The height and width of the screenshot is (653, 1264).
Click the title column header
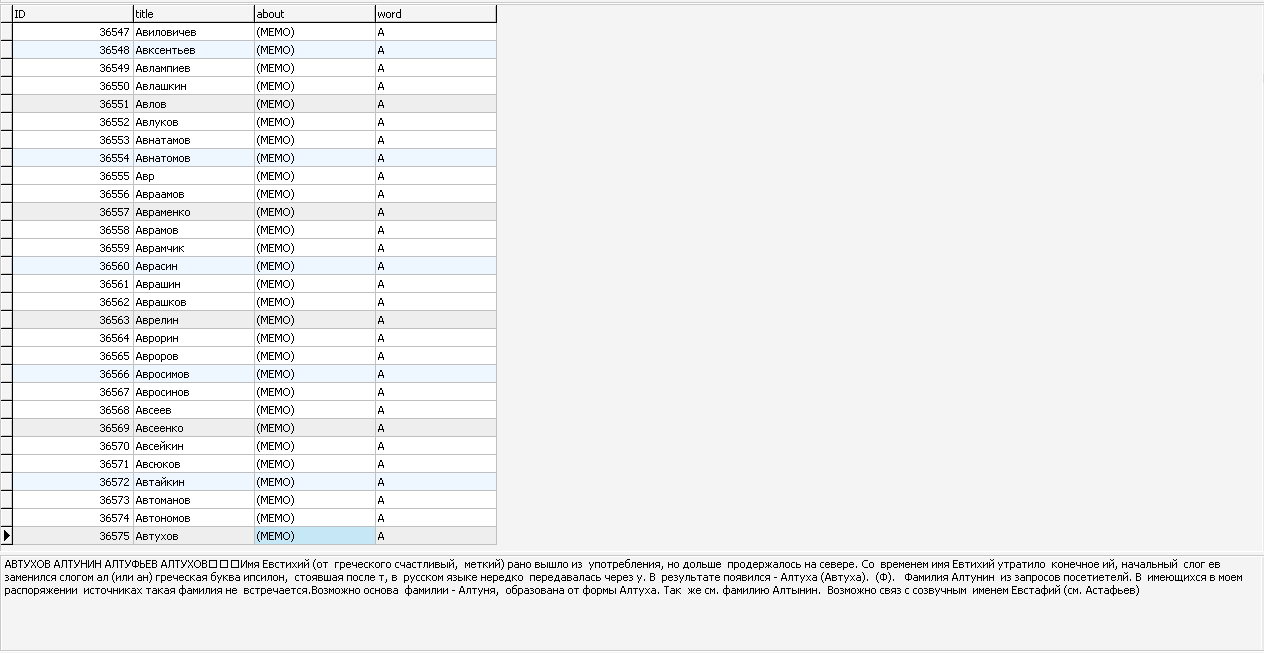193,14
